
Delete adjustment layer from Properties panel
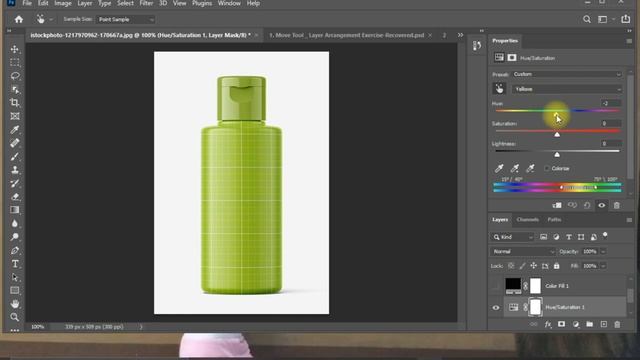coord(617,205)
